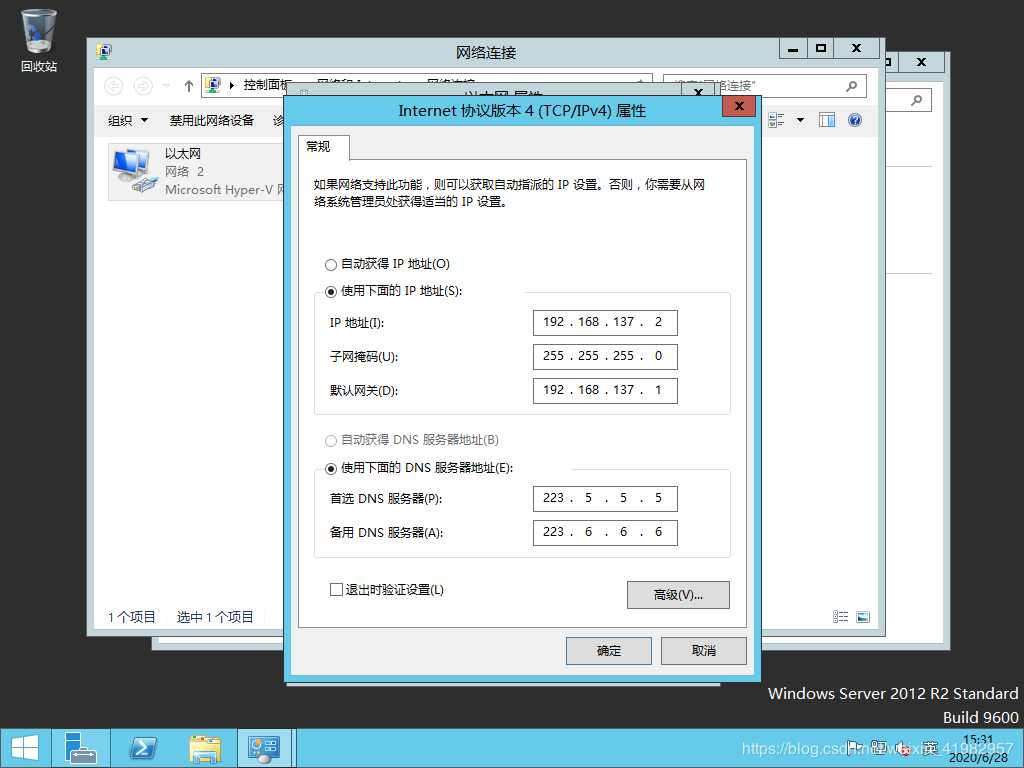Viewport: 1024px width, 768px height.
Task: Select Obtain IP address automatically
Action: click(330, 264)
